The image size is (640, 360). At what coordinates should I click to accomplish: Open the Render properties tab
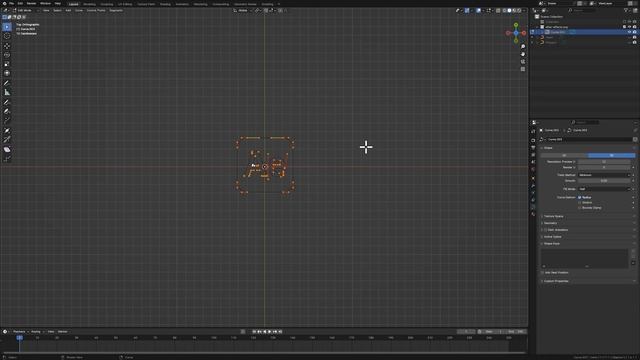pyautogui.click(x=533, y=140)
